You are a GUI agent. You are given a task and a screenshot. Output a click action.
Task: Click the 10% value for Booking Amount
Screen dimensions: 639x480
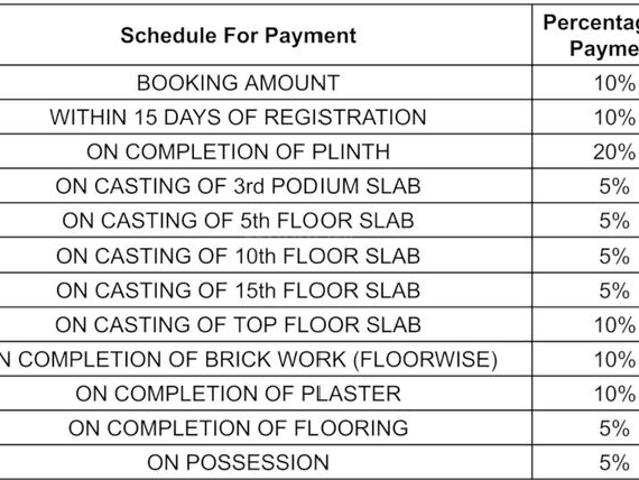click(x=614, y=83)
